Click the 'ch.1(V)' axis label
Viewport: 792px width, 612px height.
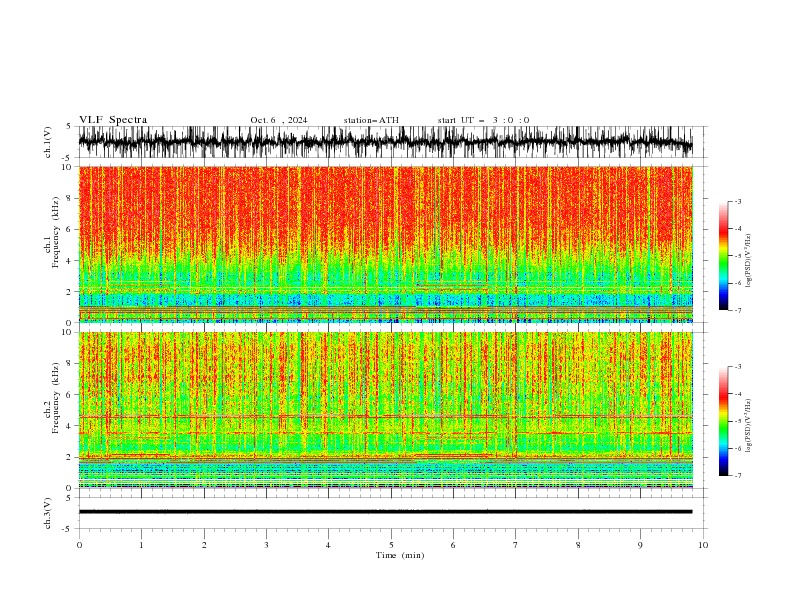[x=48, y=142]
